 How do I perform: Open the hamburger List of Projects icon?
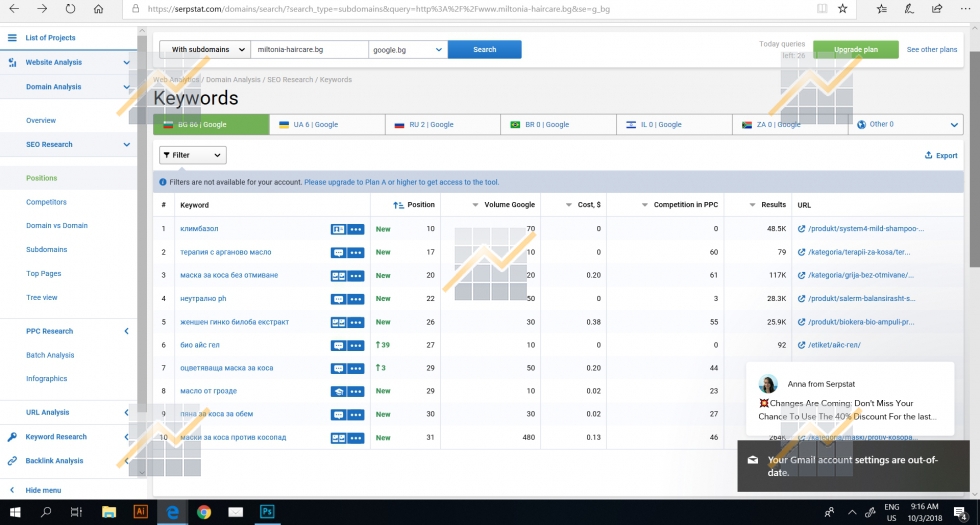(x=12, y=38)
